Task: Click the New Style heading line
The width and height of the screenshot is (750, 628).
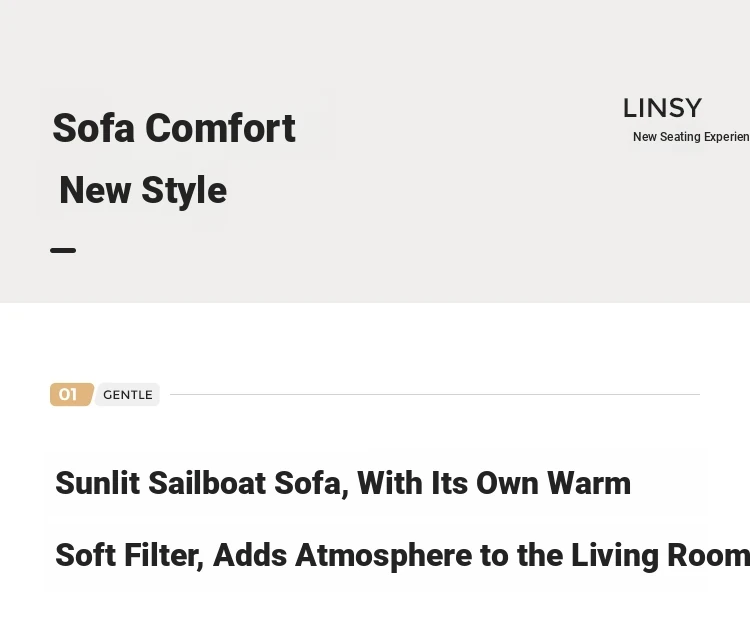Action: pyautogui.click(x=143, y=191)
